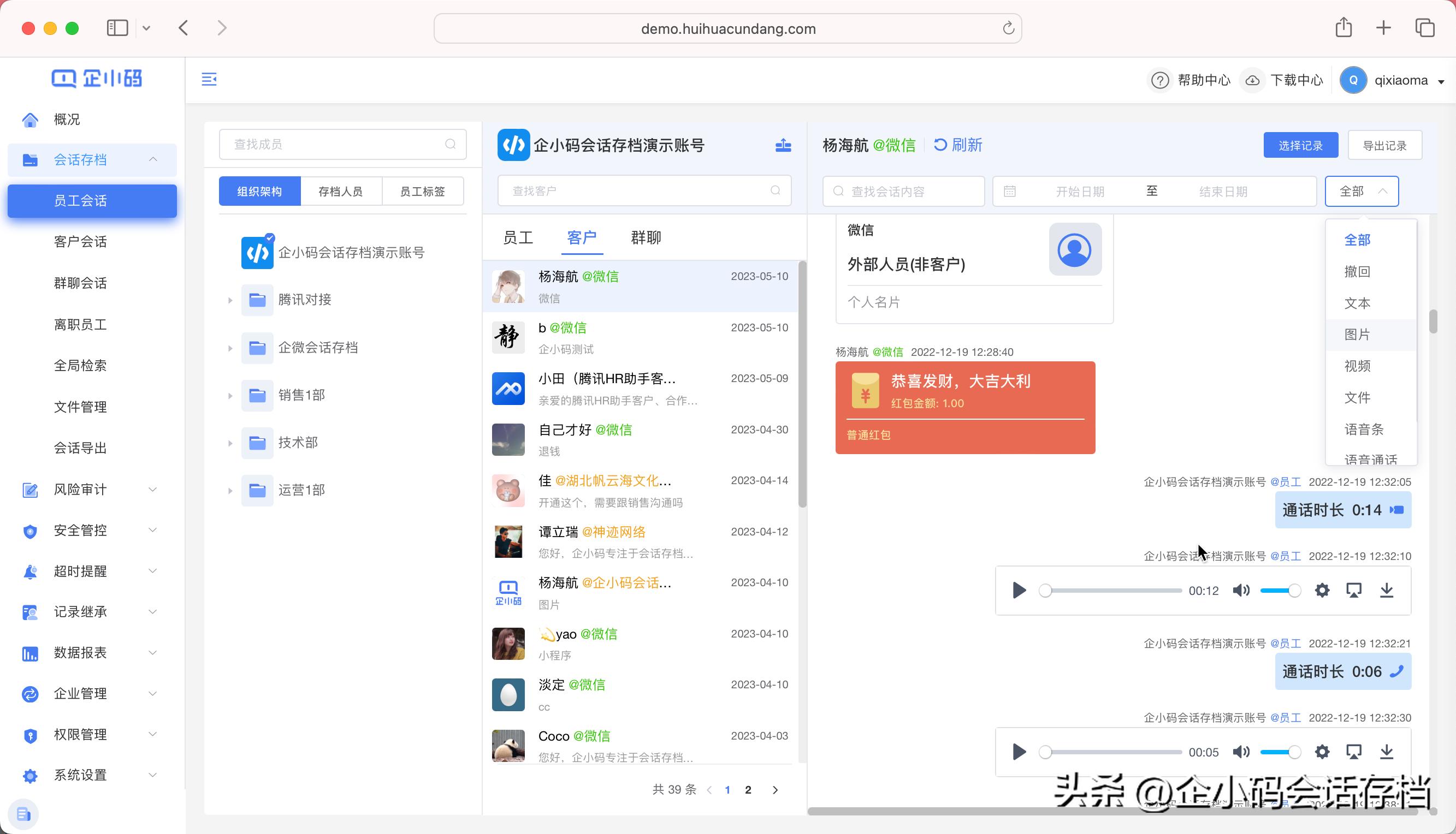This screenshot has height=834, width=1456.
Task: Expand the 腾讯对接 folder
Action: [230, 300]
